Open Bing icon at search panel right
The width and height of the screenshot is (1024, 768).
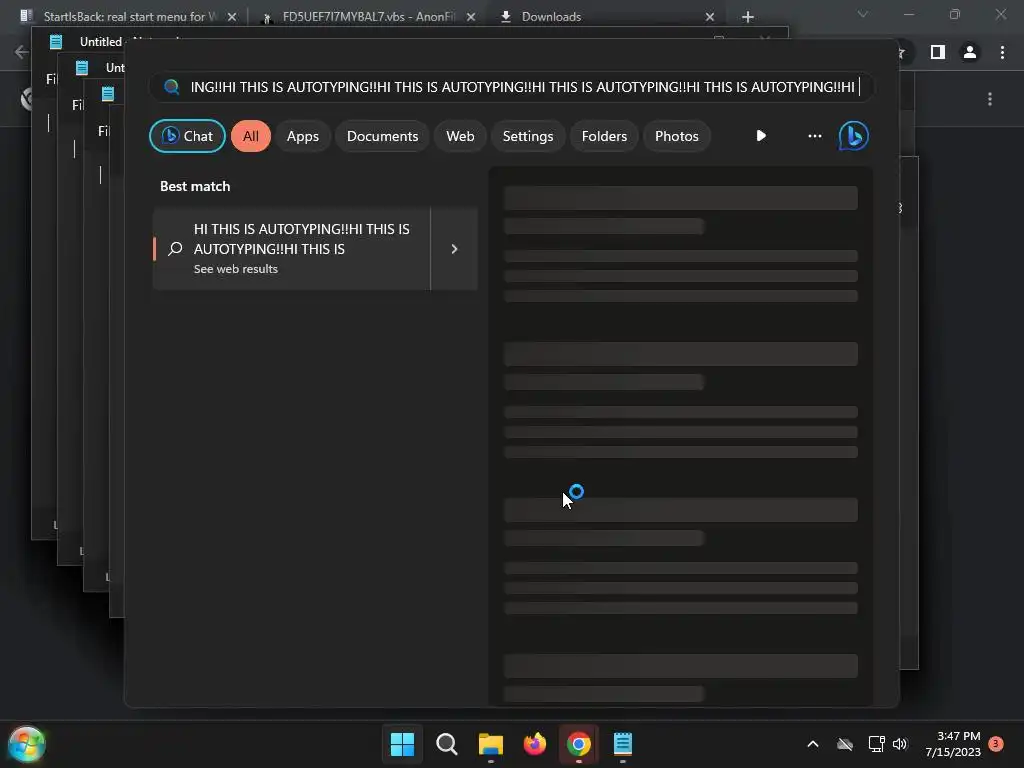pyautogui.click(x=854, y=136)
